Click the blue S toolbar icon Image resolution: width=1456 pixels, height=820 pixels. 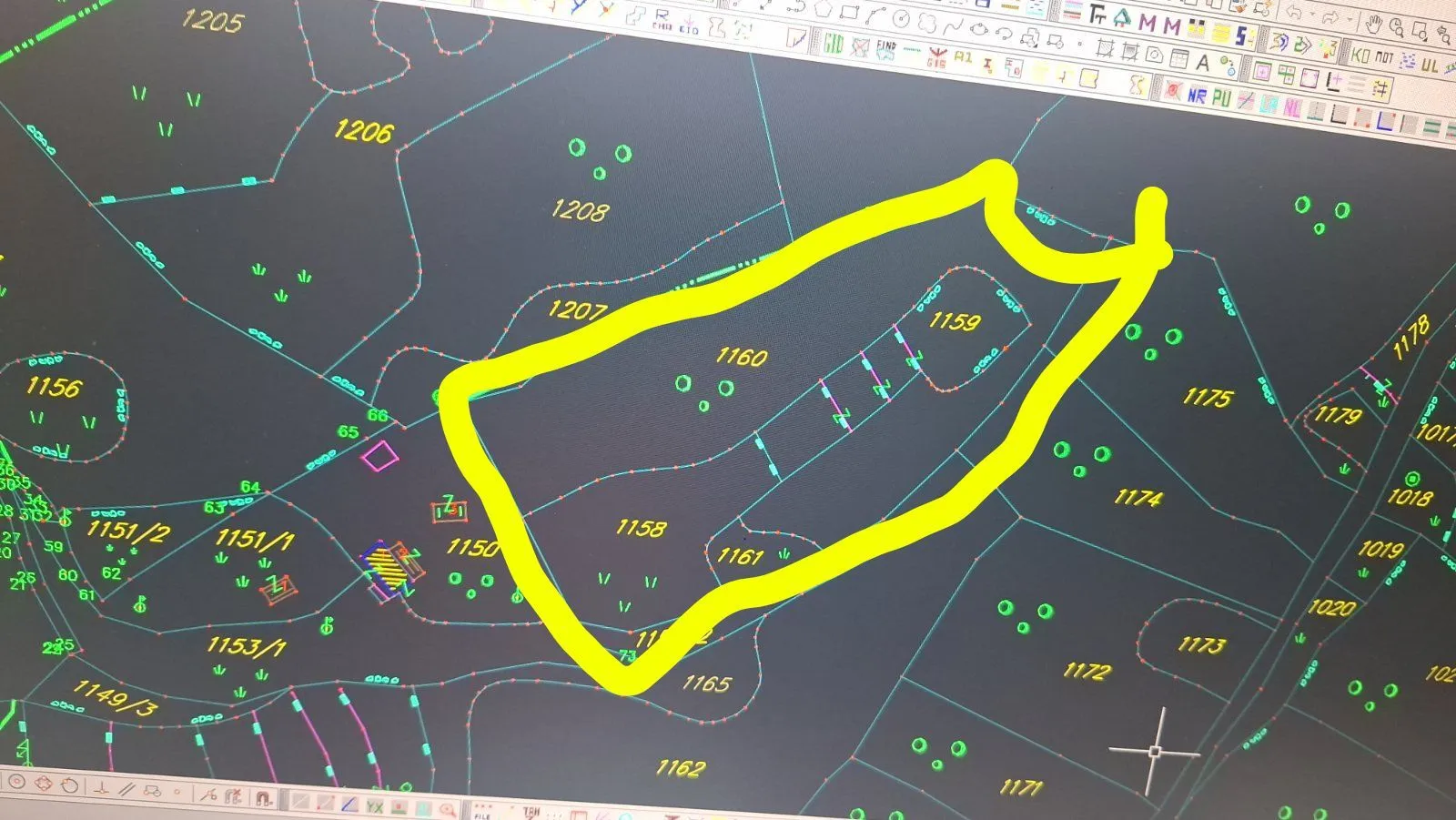[1242, 35]
